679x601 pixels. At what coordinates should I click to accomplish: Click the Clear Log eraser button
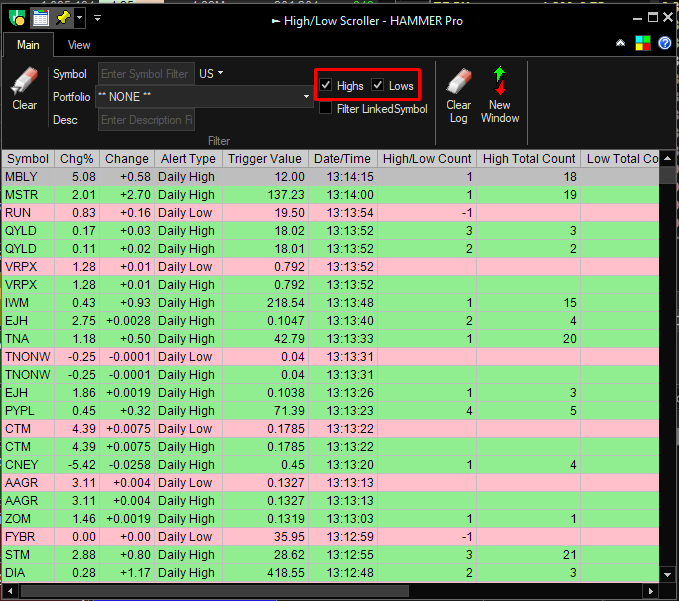point(459,96)
